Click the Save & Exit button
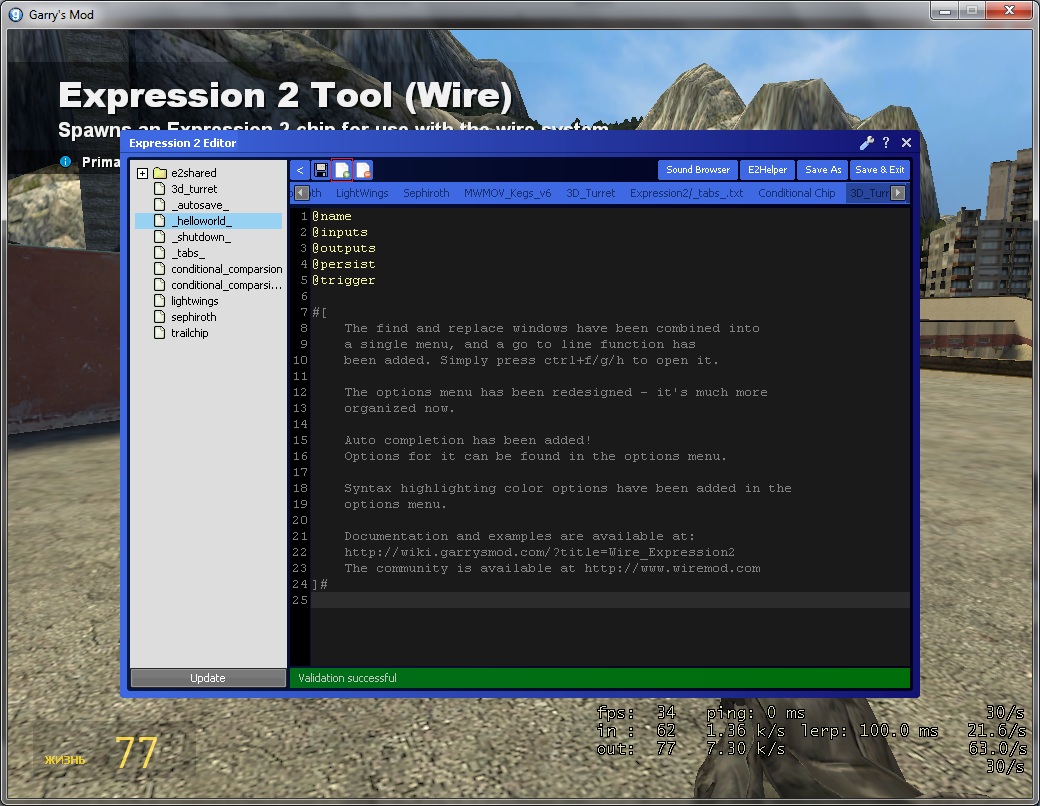The image size is (1040, 806). [x=879, y=170]
